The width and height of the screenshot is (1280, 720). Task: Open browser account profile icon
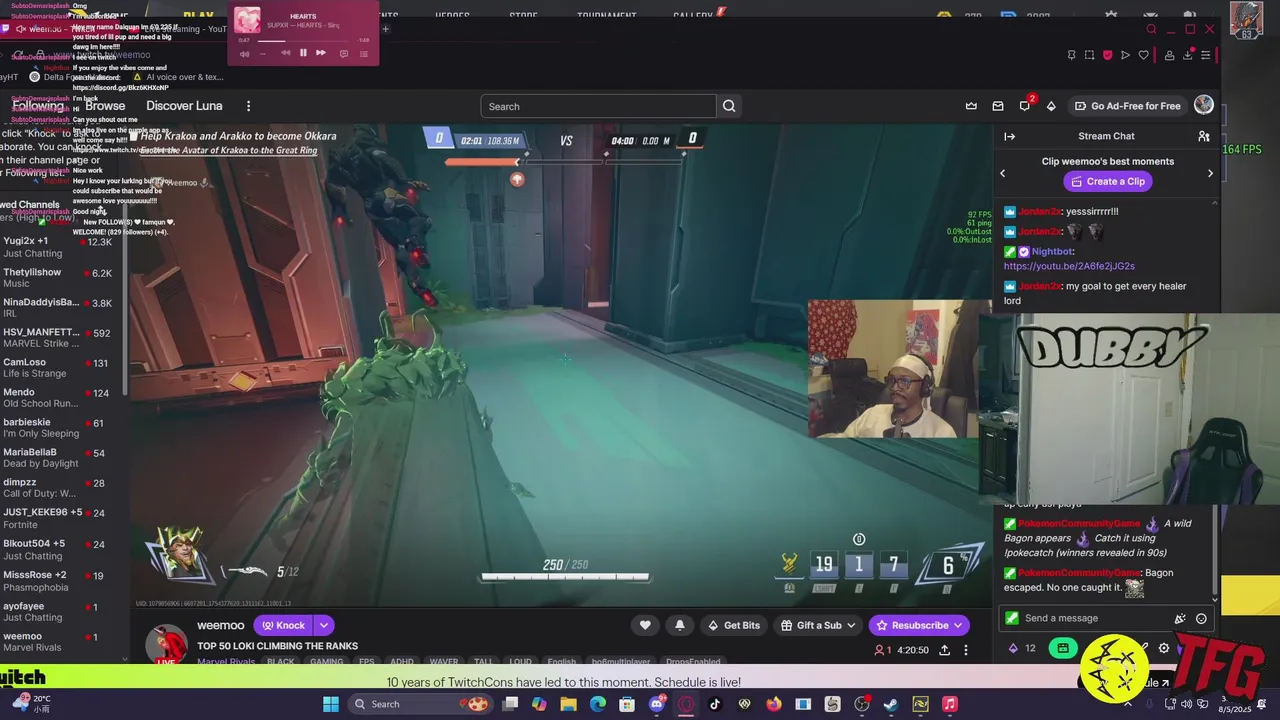(x=1169, y=55)
